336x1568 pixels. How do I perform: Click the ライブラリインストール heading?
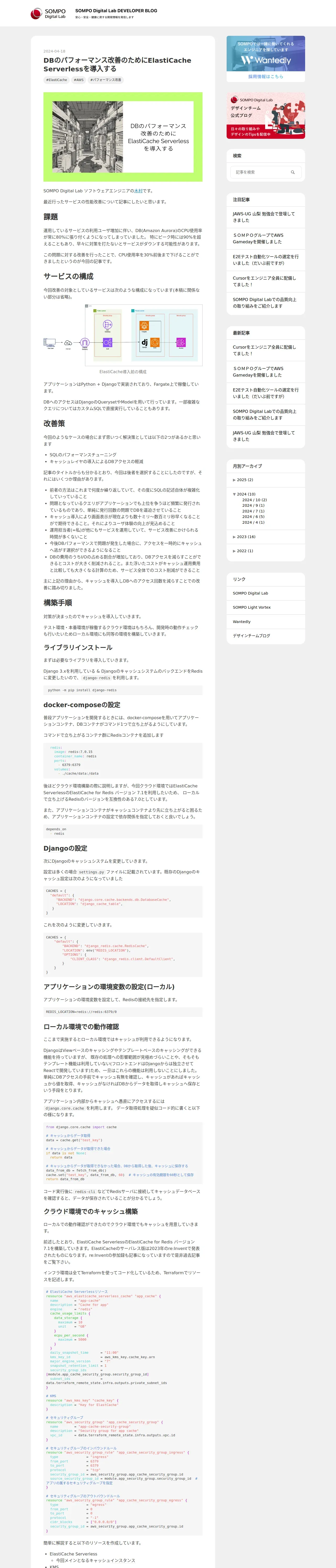point(78,648)
